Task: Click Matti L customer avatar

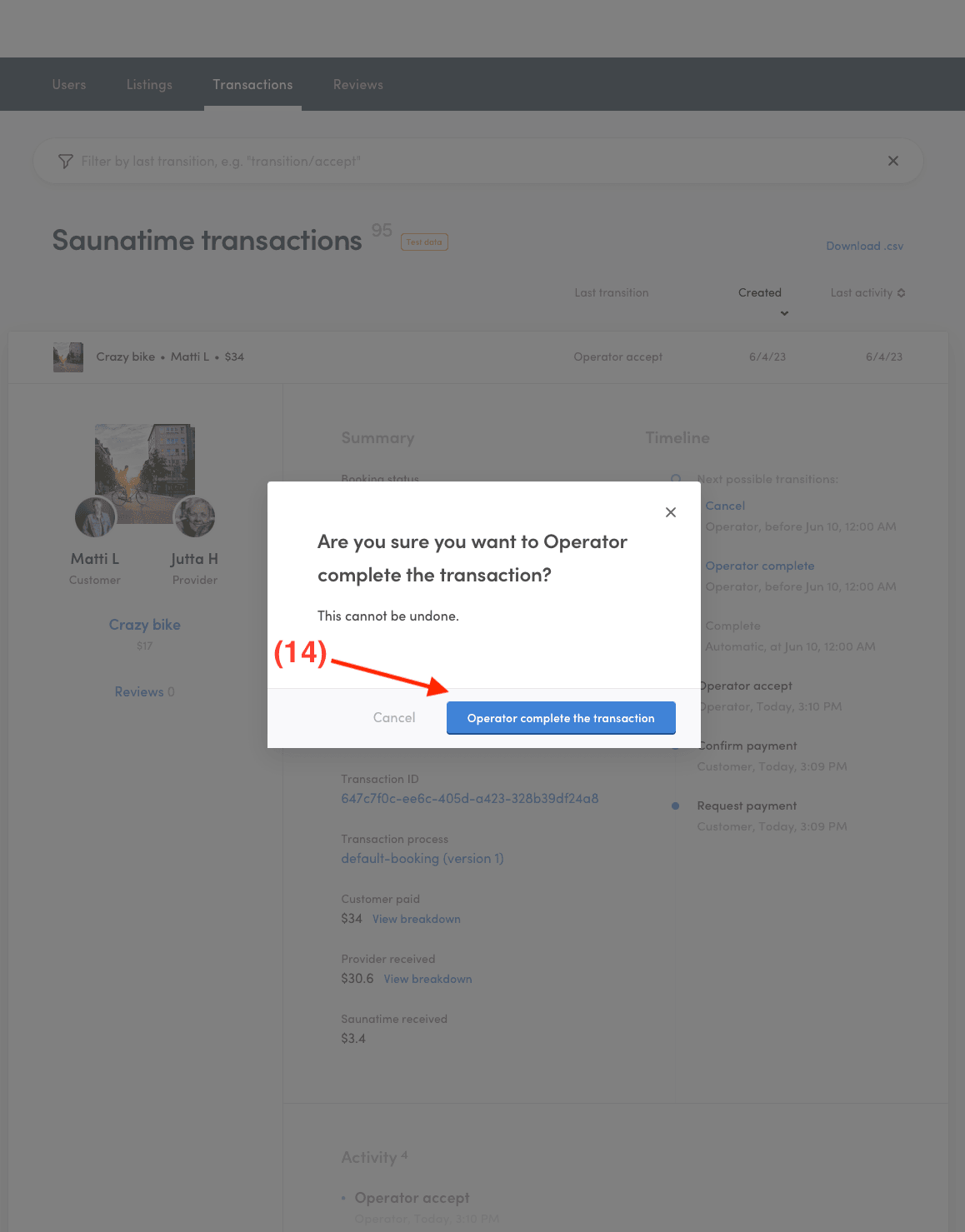Action: point(96,517)
